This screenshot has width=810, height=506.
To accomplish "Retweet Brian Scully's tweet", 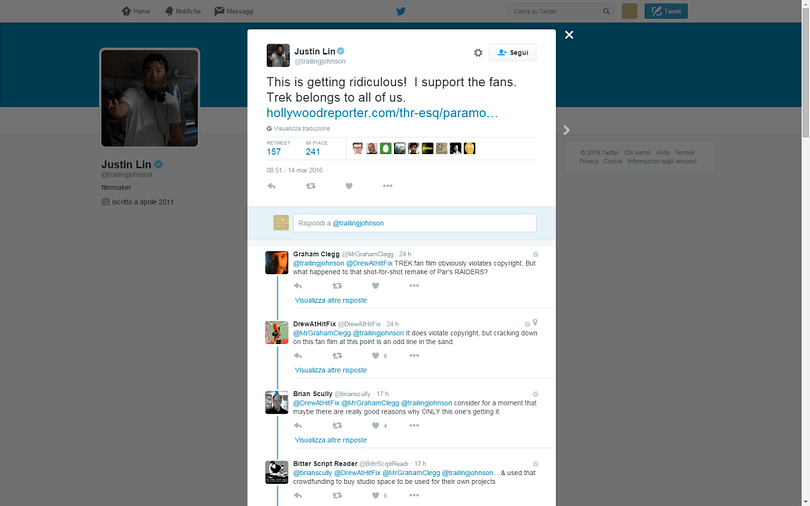I will (x=337, y=425).
